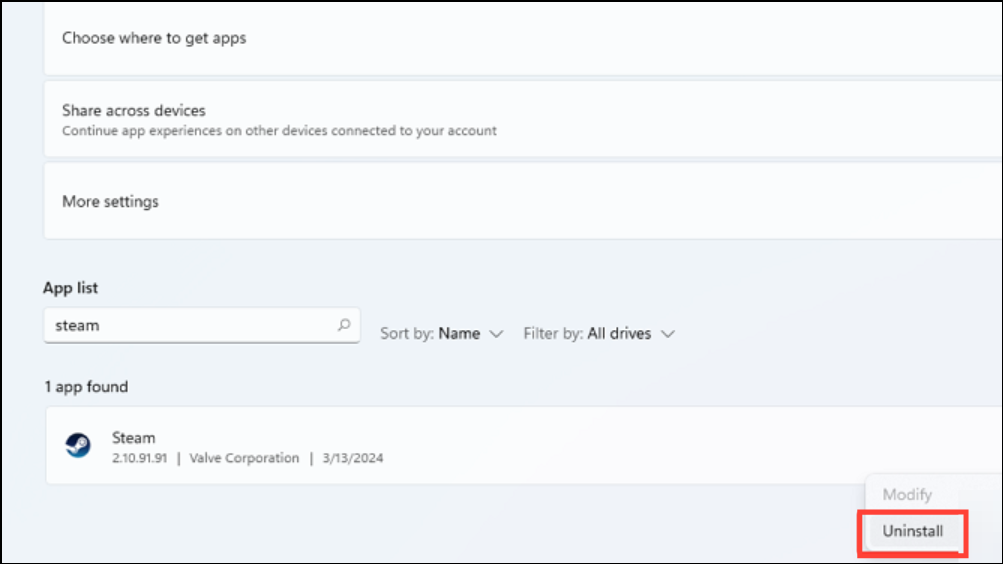Click the Steam app name

(x=134, y=438)
